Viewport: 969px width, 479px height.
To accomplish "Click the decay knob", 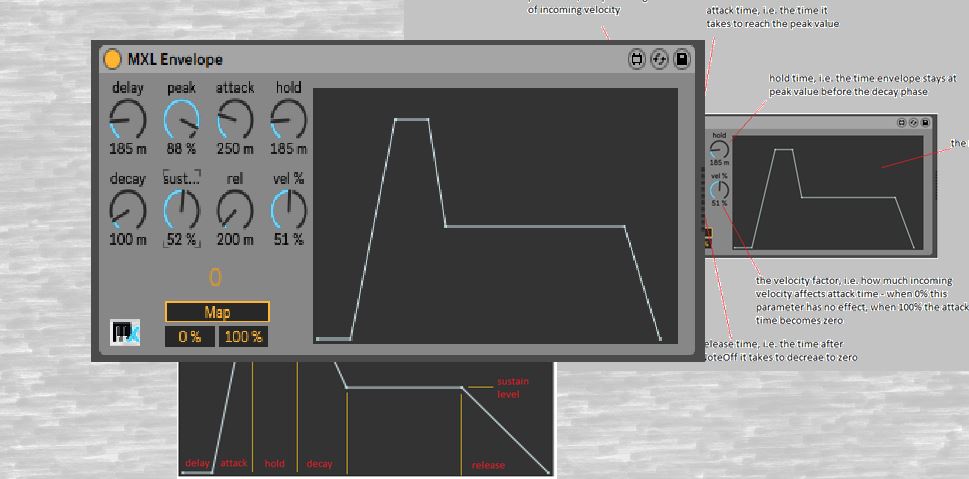I will tap(128, 210).
